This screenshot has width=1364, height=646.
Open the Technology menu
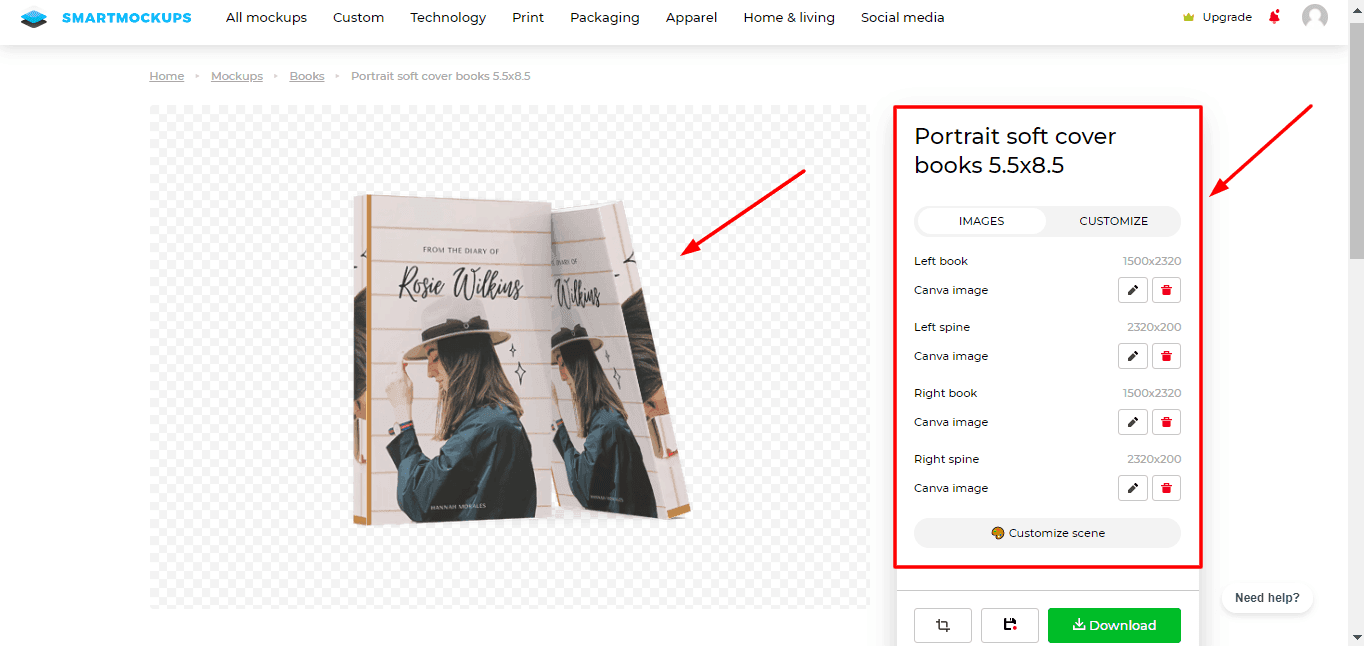448,17
